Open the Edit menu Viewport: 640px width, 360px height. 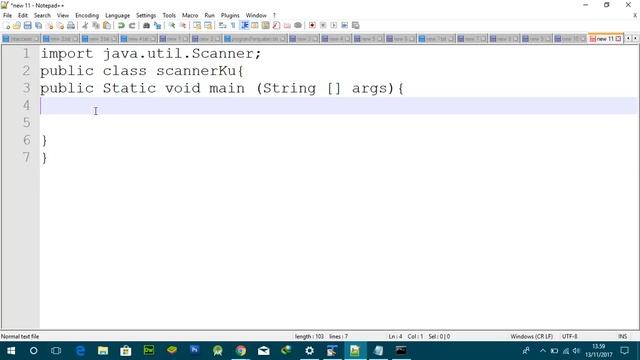coord(23,16)
